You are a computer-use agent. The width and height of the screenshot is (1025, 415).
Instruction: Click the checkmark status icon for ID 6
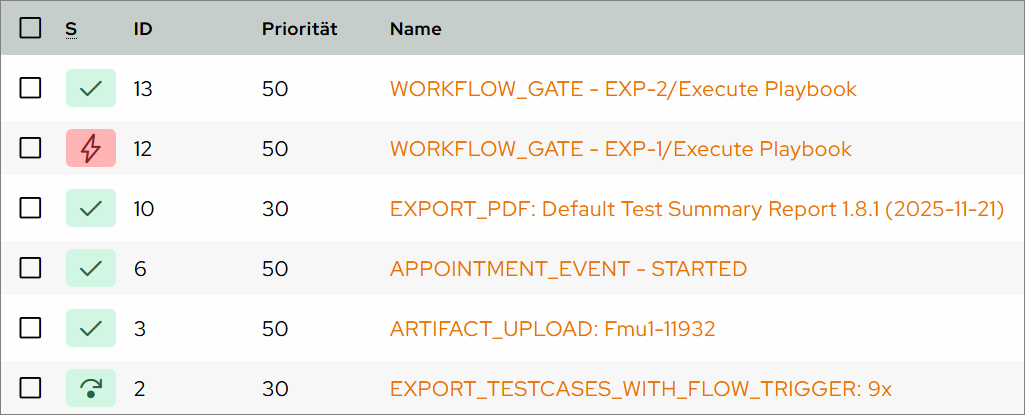tap(91, 268)
